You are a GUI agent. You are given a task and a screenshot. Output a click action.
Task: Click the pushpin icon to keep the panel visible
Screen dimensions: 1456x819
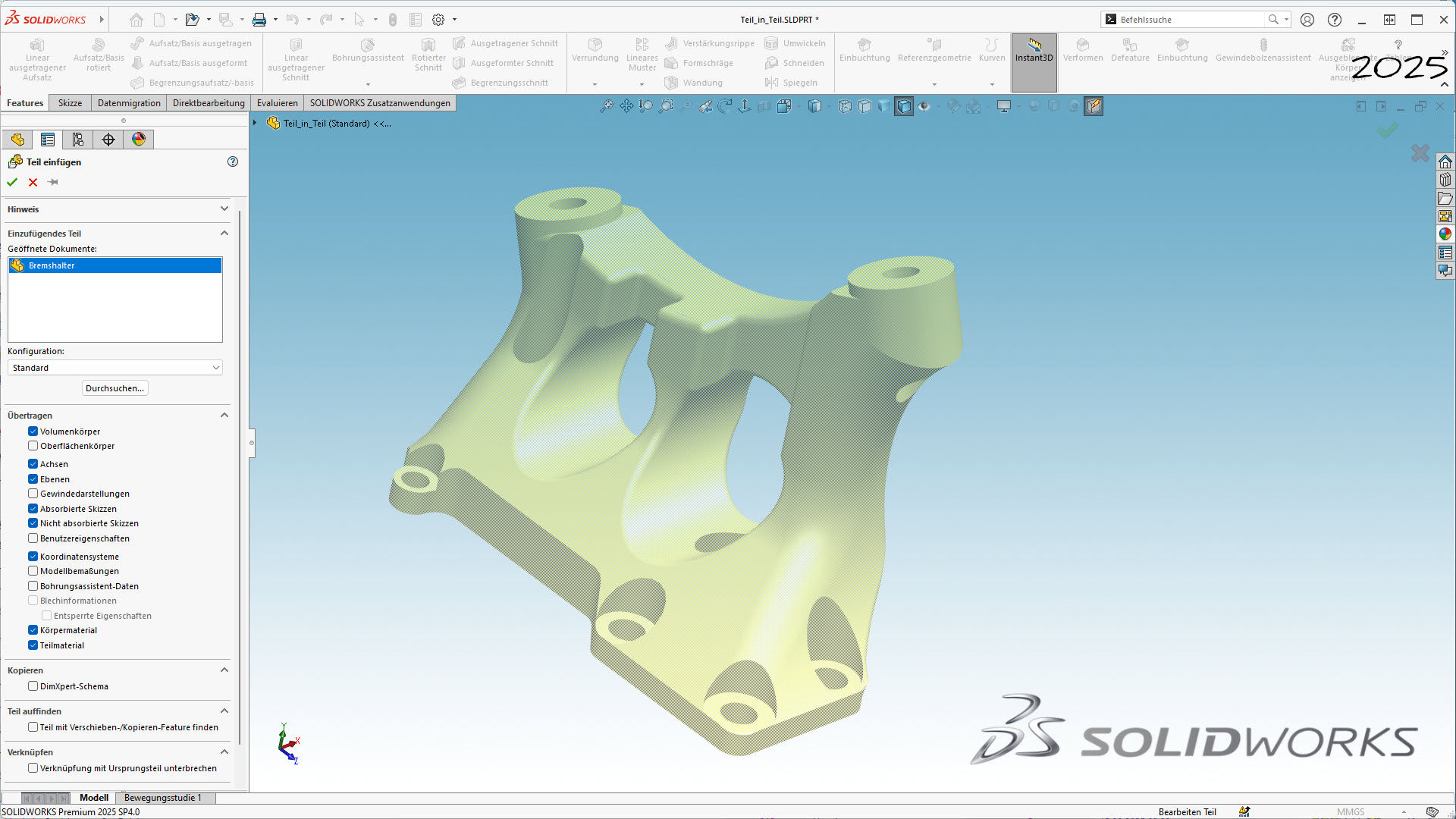pyautogui.click(x=53, y=182)
